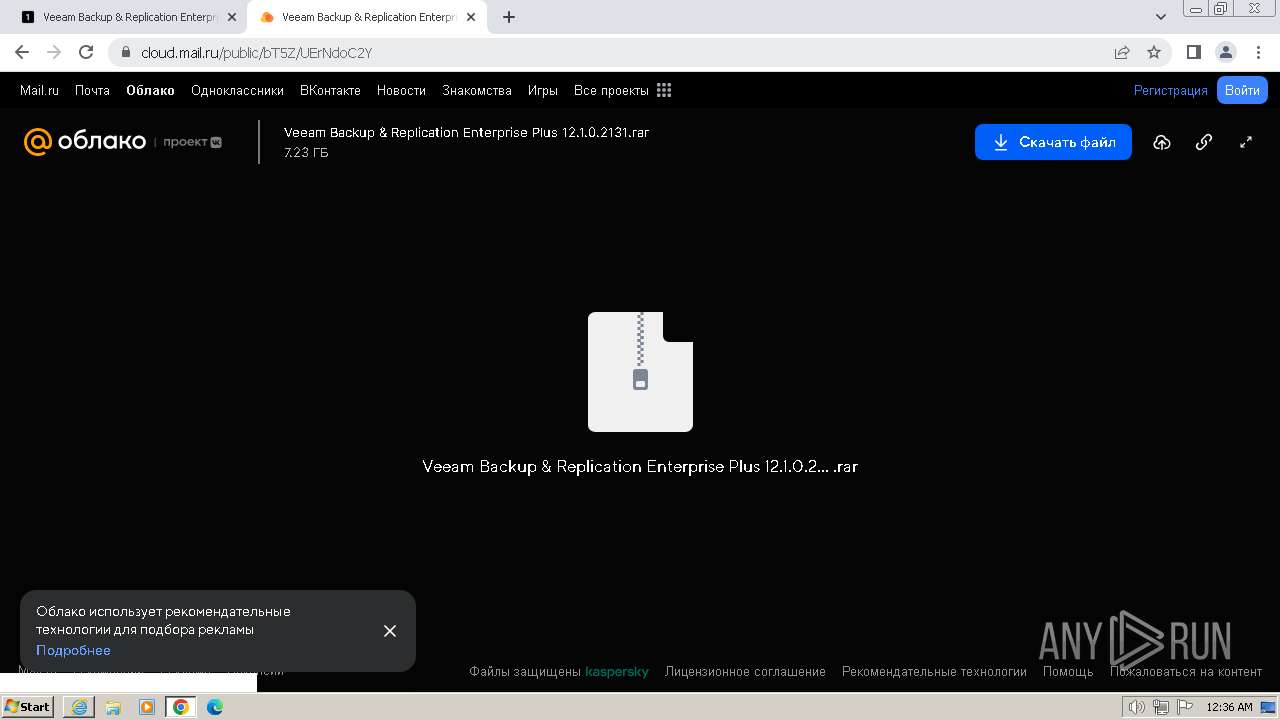Screen dimensions: 1280x720
Task: Close the active Veeam cloud tab
Action: click(471, 17)
